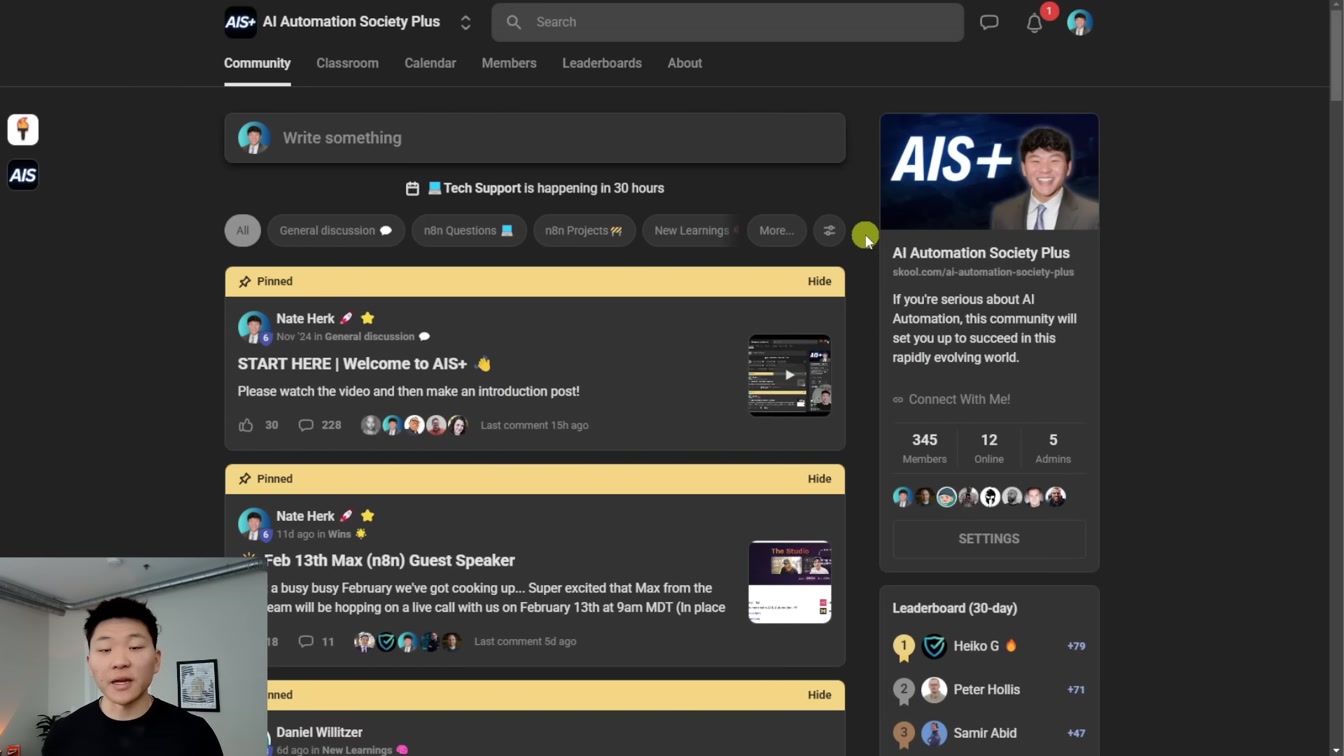
Task: Expand the More... categories dropdown
Action: click(777, 231)
